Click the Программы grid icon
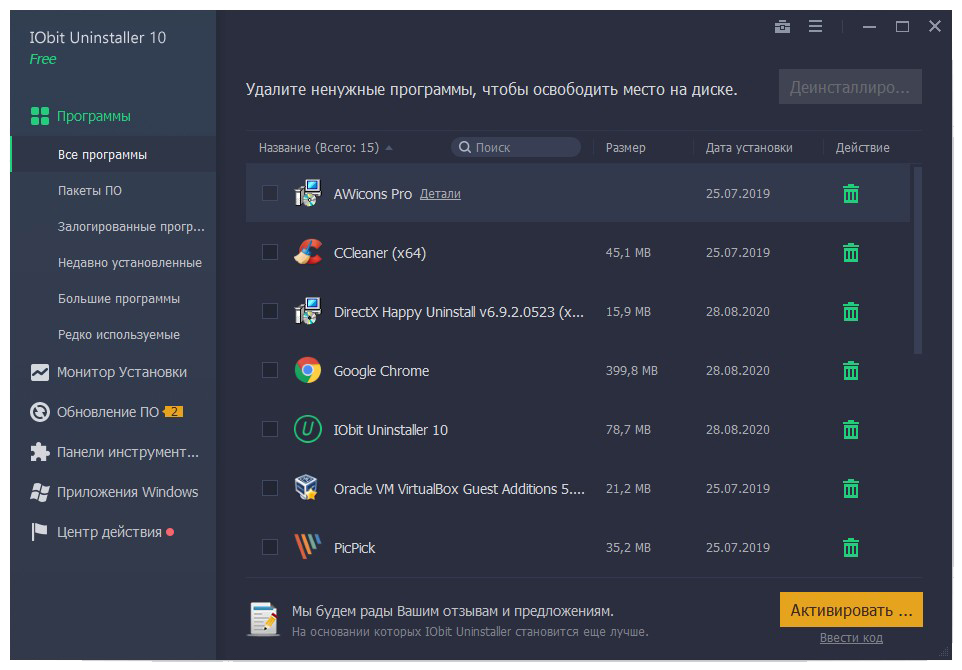This screenshot has height=670, width=962. (x=40, y=116)
